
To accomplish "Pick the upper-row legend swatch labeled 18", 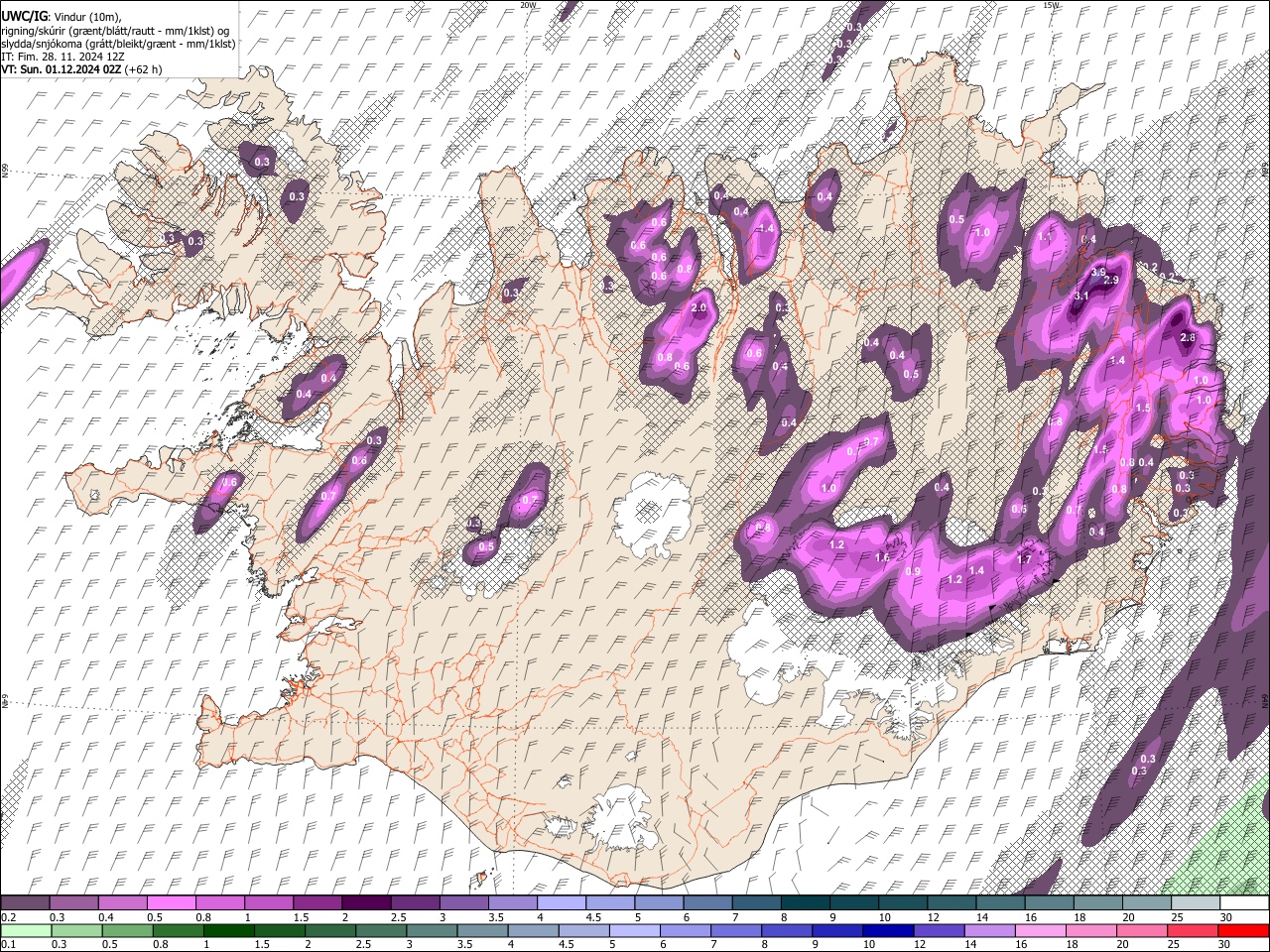I will point(1098,903).
